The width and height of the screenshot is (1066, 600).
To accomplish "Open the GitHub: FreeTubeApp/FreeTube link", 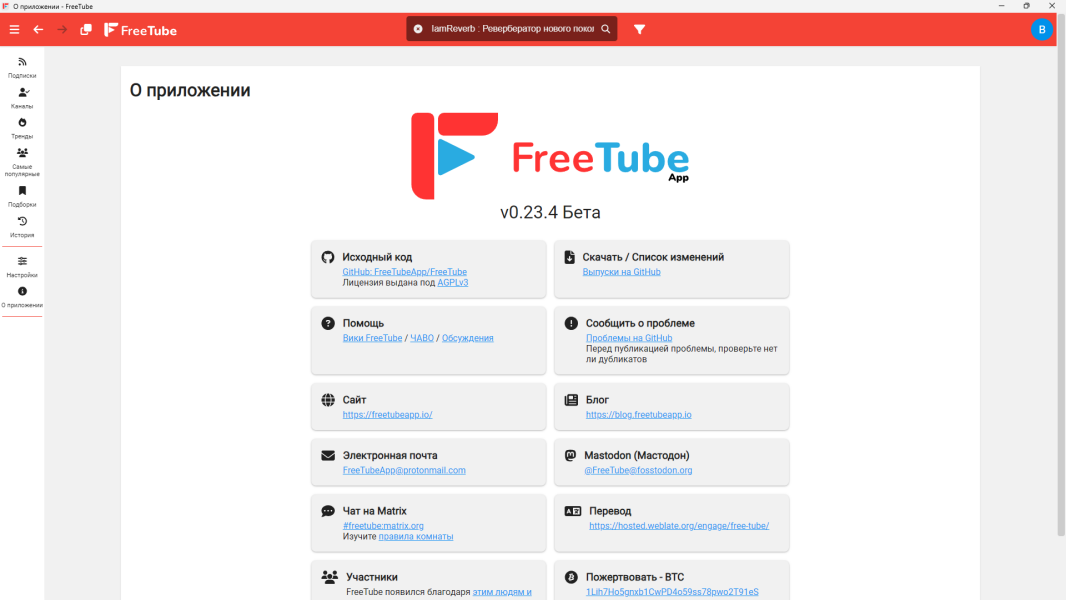I will [405, 272].
